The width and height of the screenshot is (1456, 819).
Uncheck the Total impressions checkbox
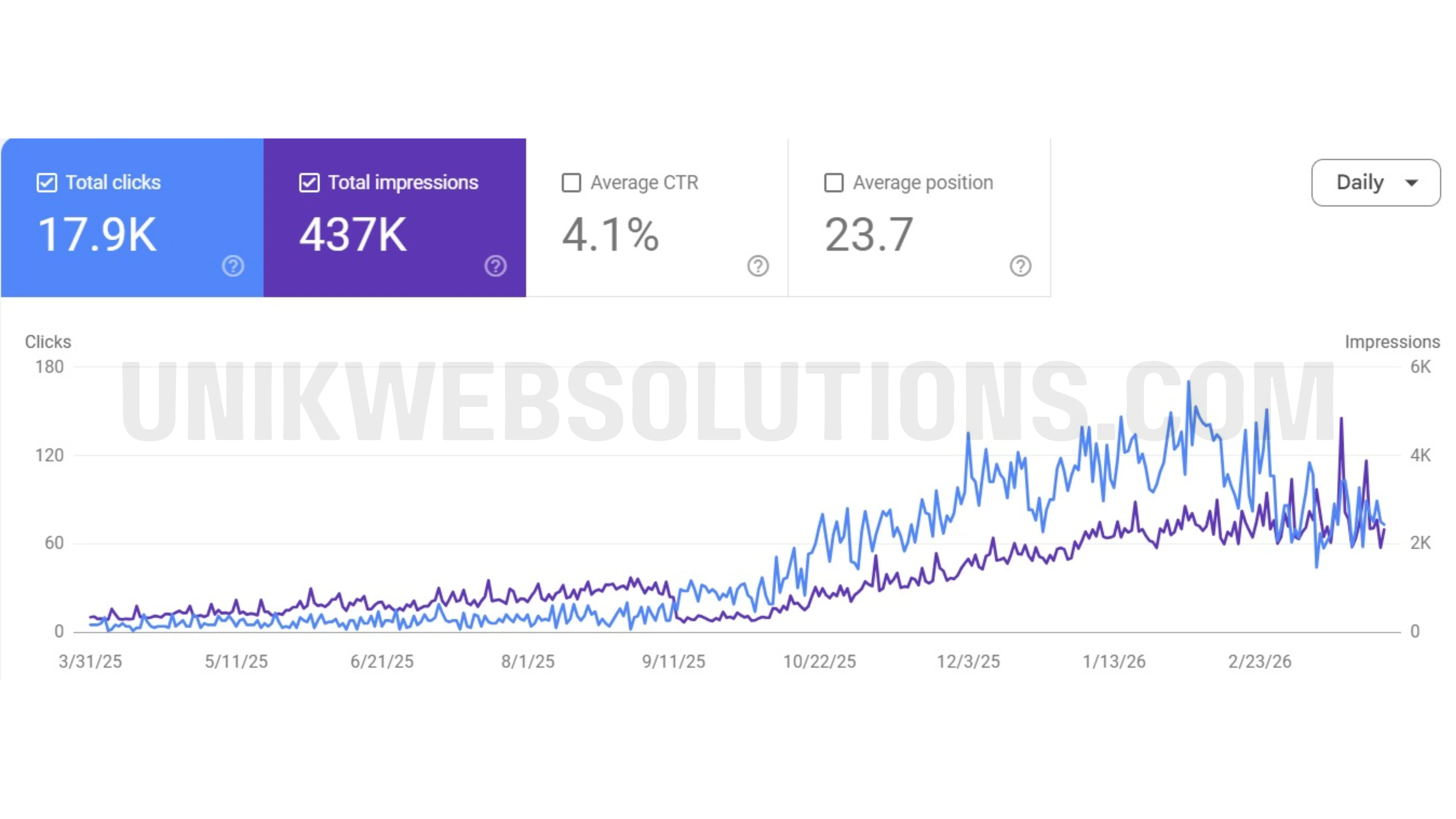pos(309,182)
